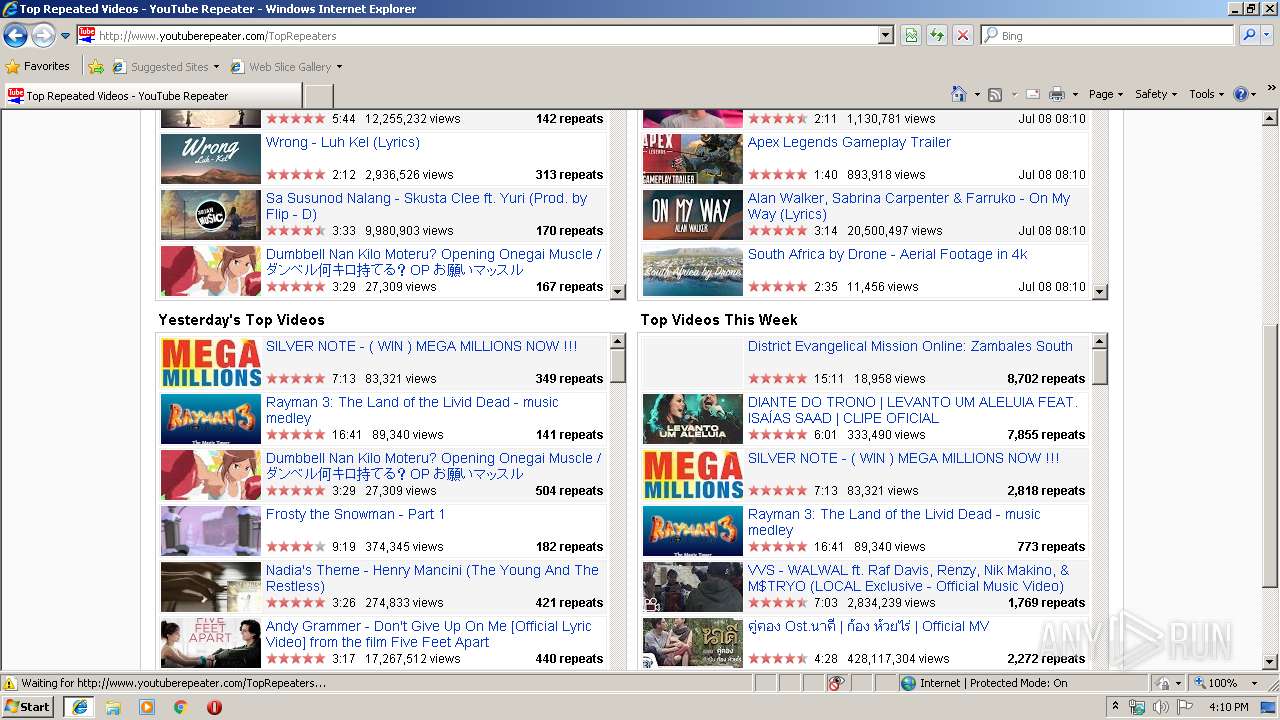Viewport: 1280px width, 720px height.
Task: Open Andy Grammer Don't Give Up link
Action: [x=429, y=634]
